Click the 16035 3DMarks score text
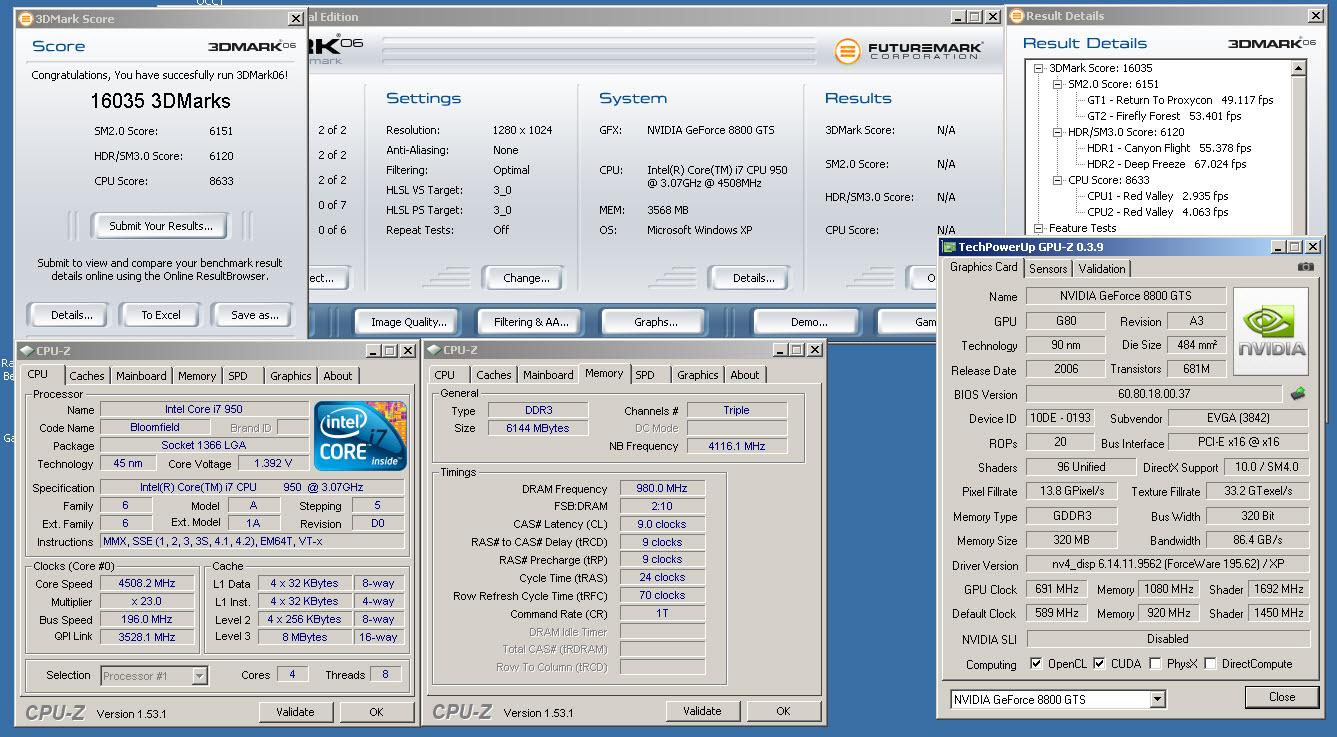1337x737 pixels. point(161,101)
